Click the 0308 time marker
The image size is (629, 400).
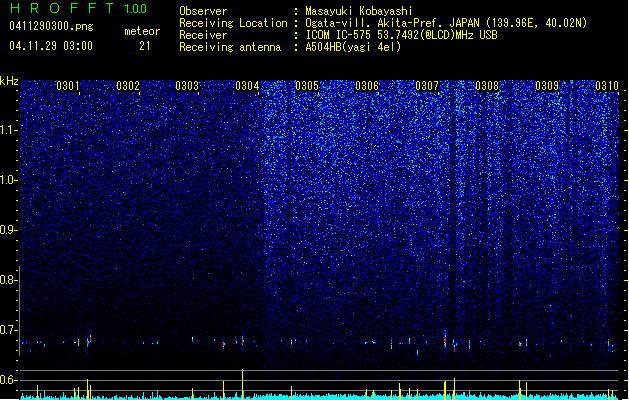tap(487, 86)
